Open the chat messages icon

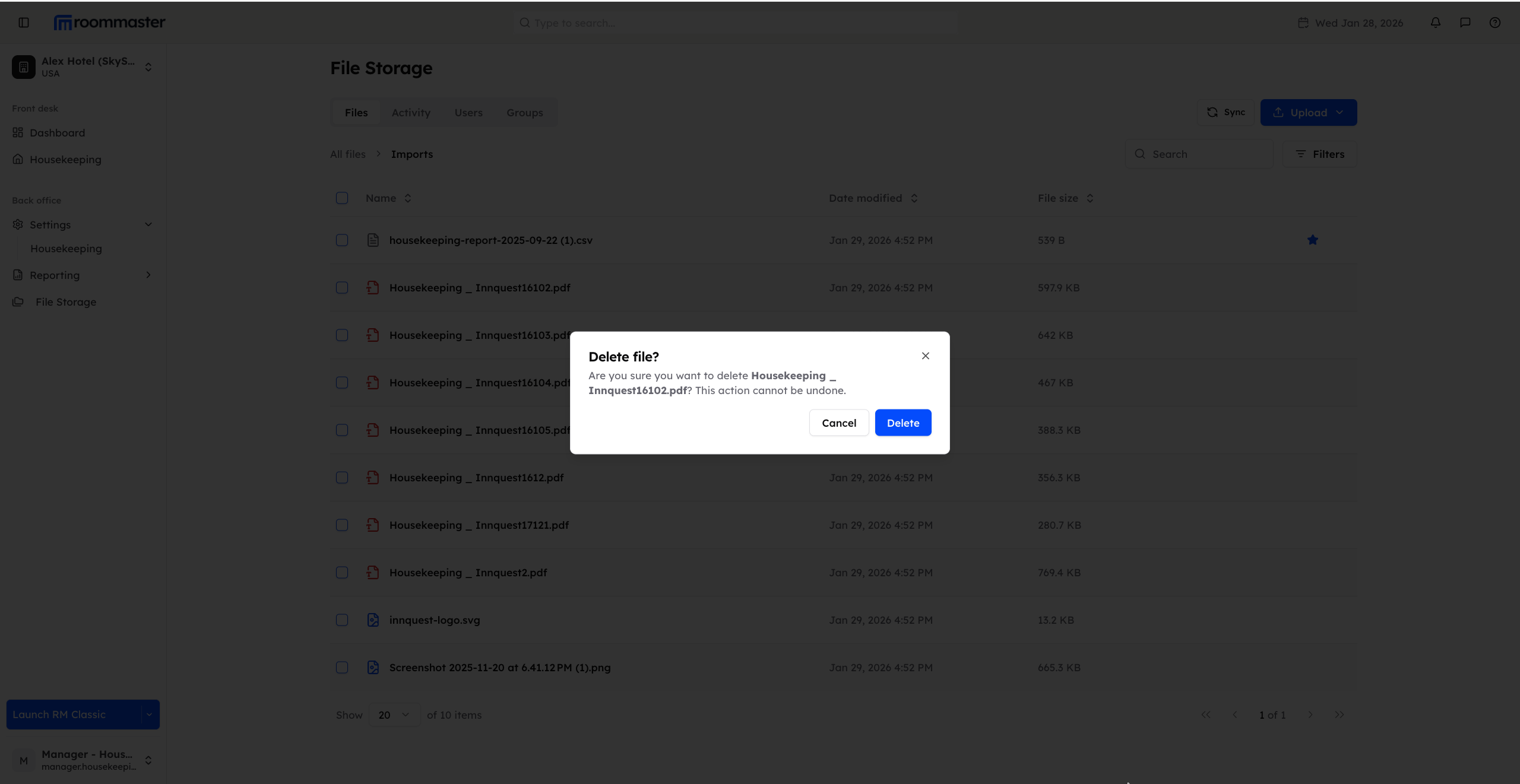1465,23
